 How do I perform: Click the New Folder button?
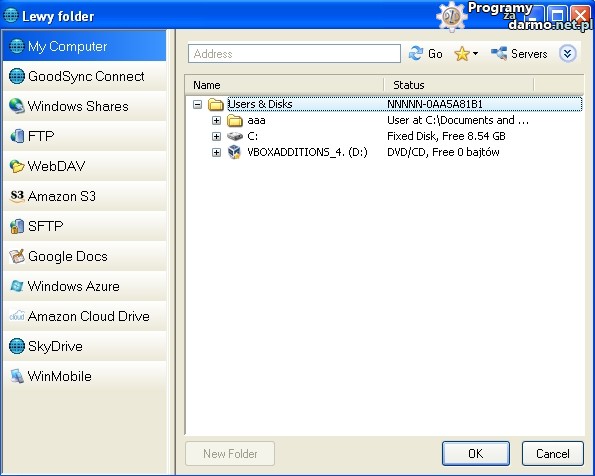[x=230, y=453]
